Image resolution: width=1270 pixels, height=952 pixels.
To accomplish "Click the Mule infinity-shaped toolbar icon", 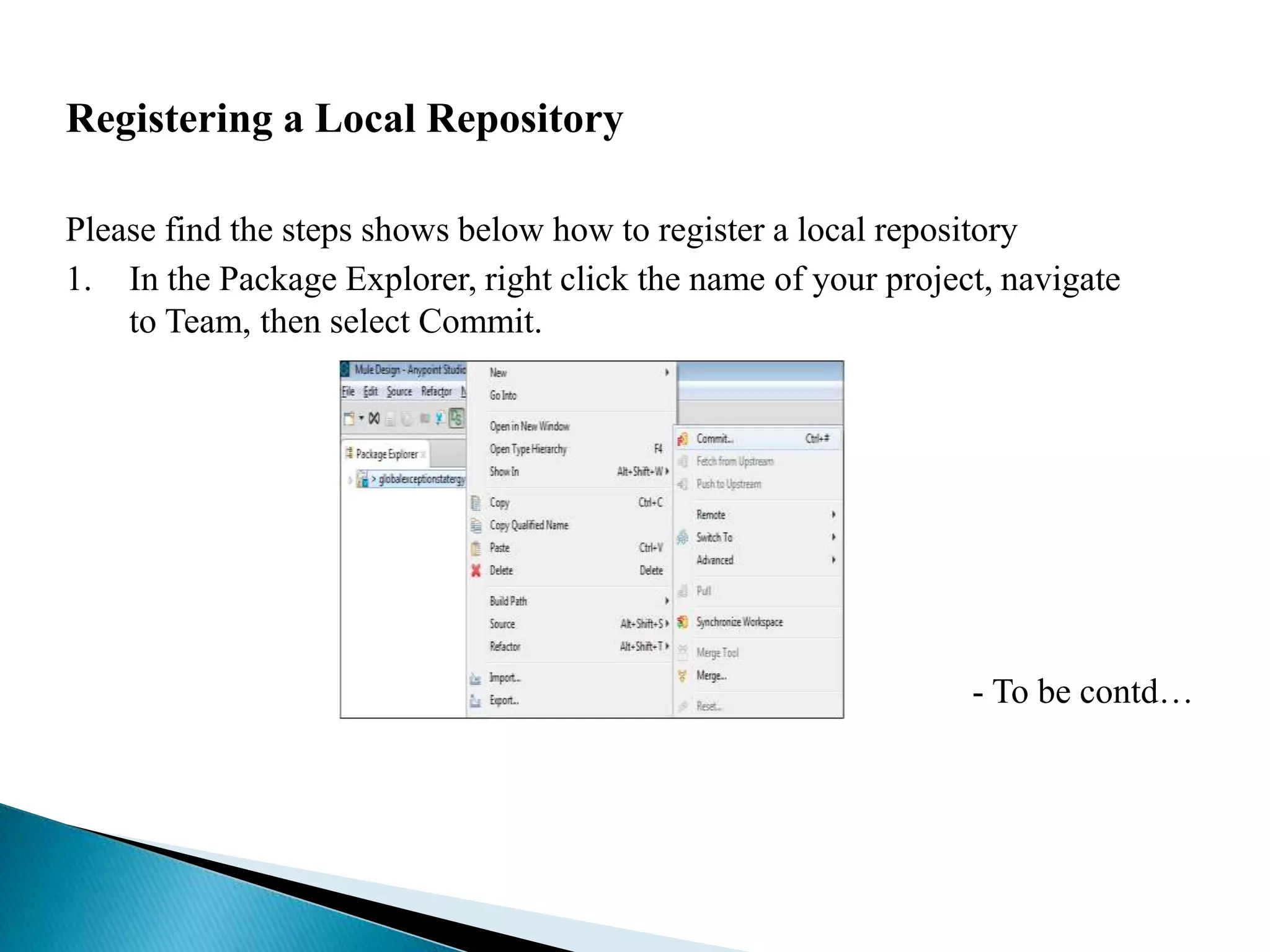I will (374, 418).
